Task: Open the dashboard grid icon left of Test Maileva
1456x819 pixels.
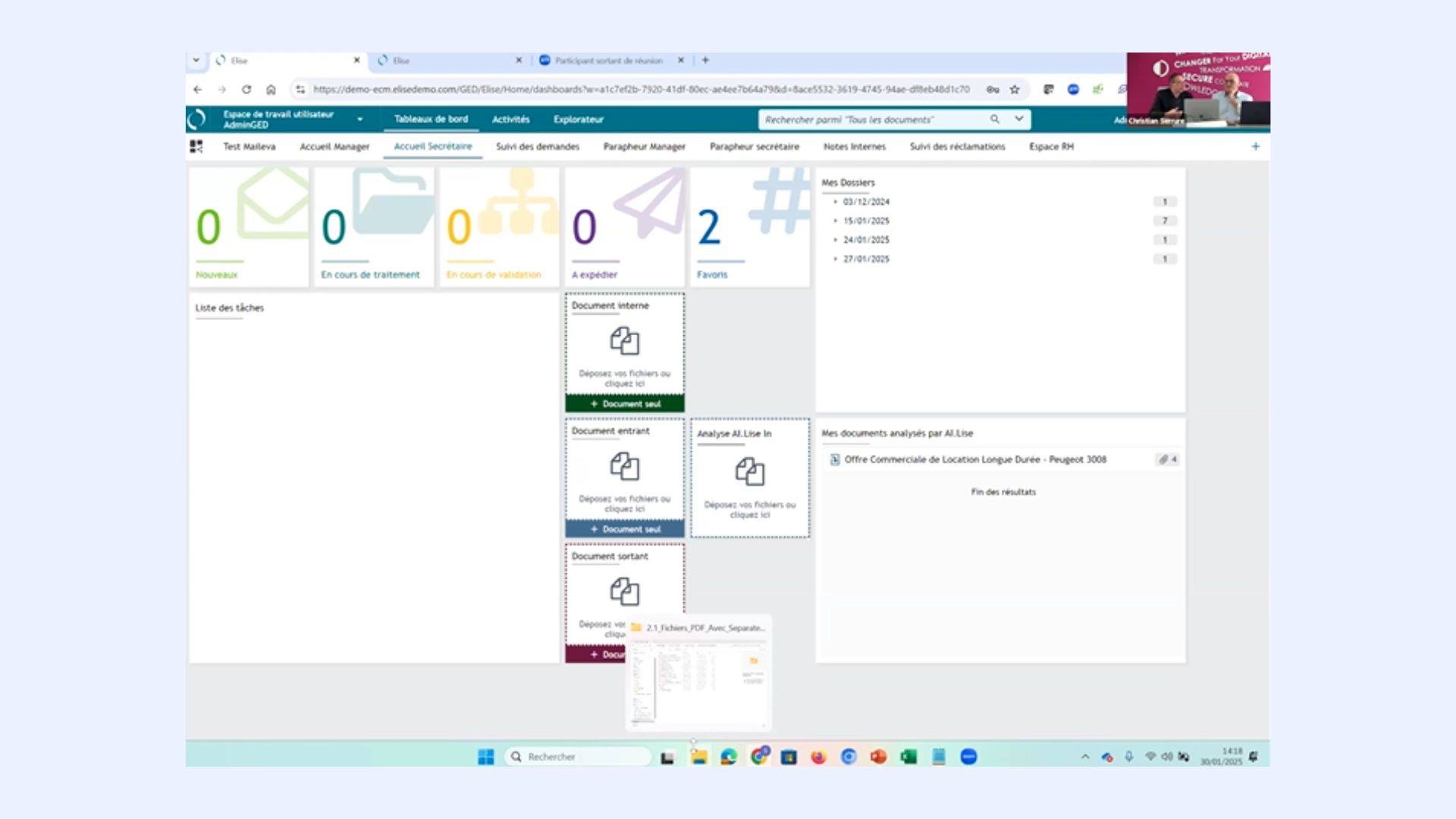Action: click(x=196, y=146)
